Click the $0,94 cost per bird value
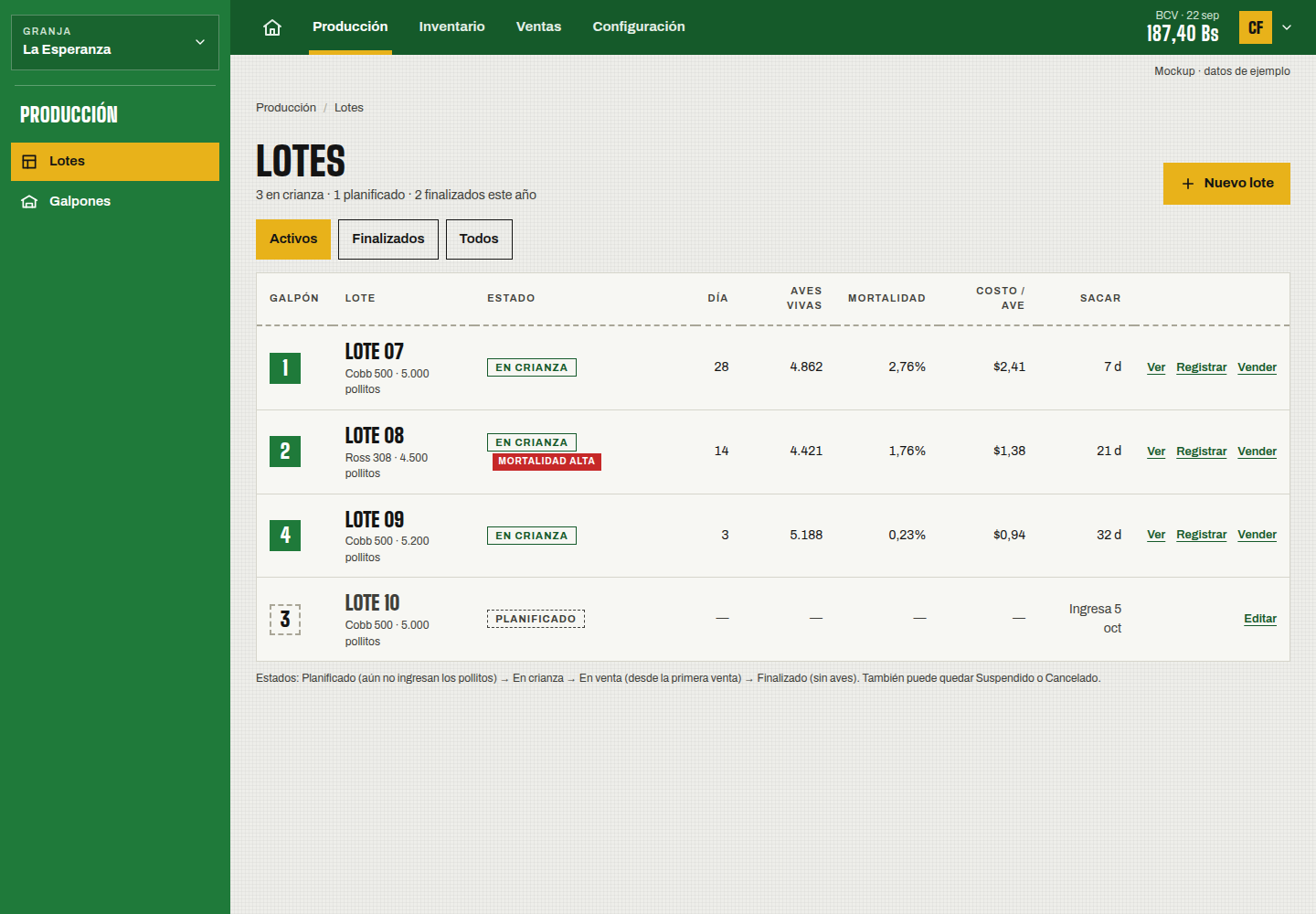Image resolution: width=1316 pixels, height=914 pixels. click(1009, 536)
